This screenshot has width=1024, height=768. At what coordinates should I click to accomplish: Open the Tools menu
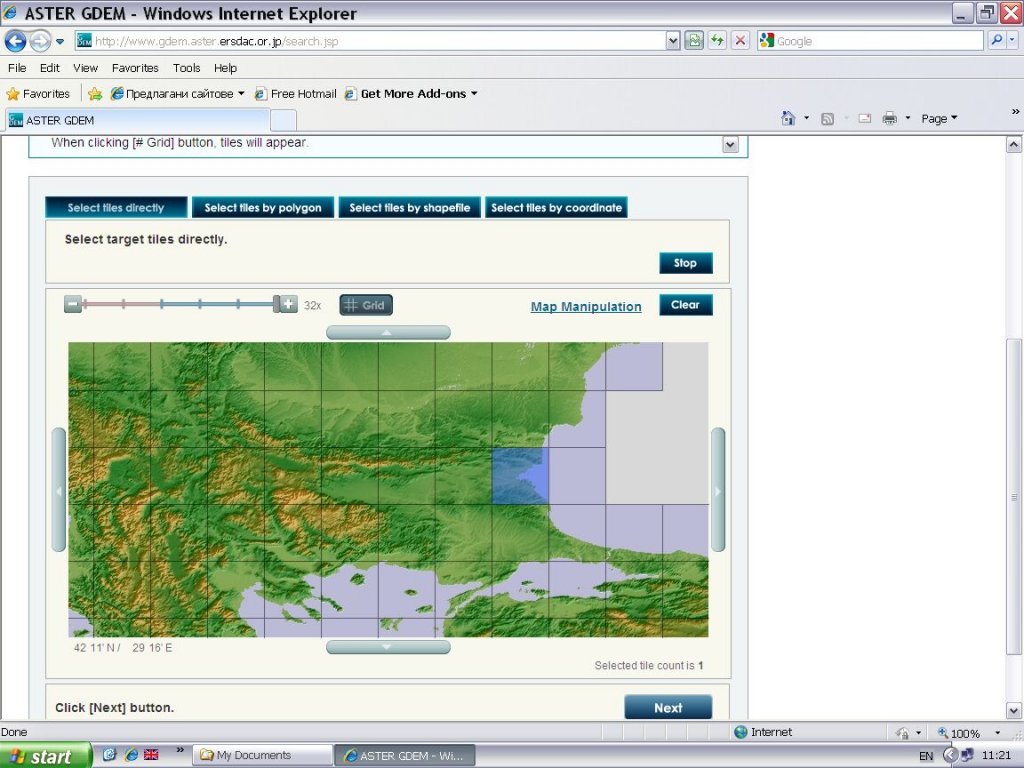pos(186,68)
